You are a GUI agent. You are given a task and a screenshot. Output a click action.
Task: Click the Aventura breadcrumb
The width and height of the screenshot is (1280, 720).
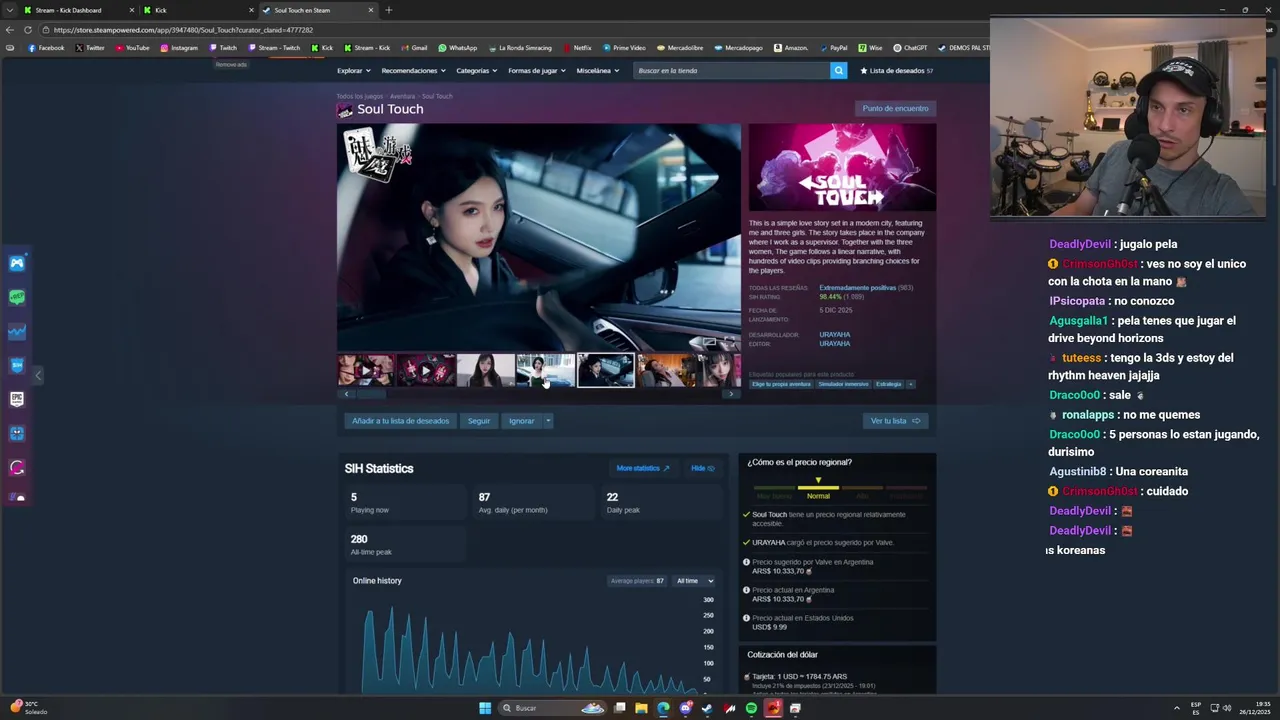[x=402, y=96]
